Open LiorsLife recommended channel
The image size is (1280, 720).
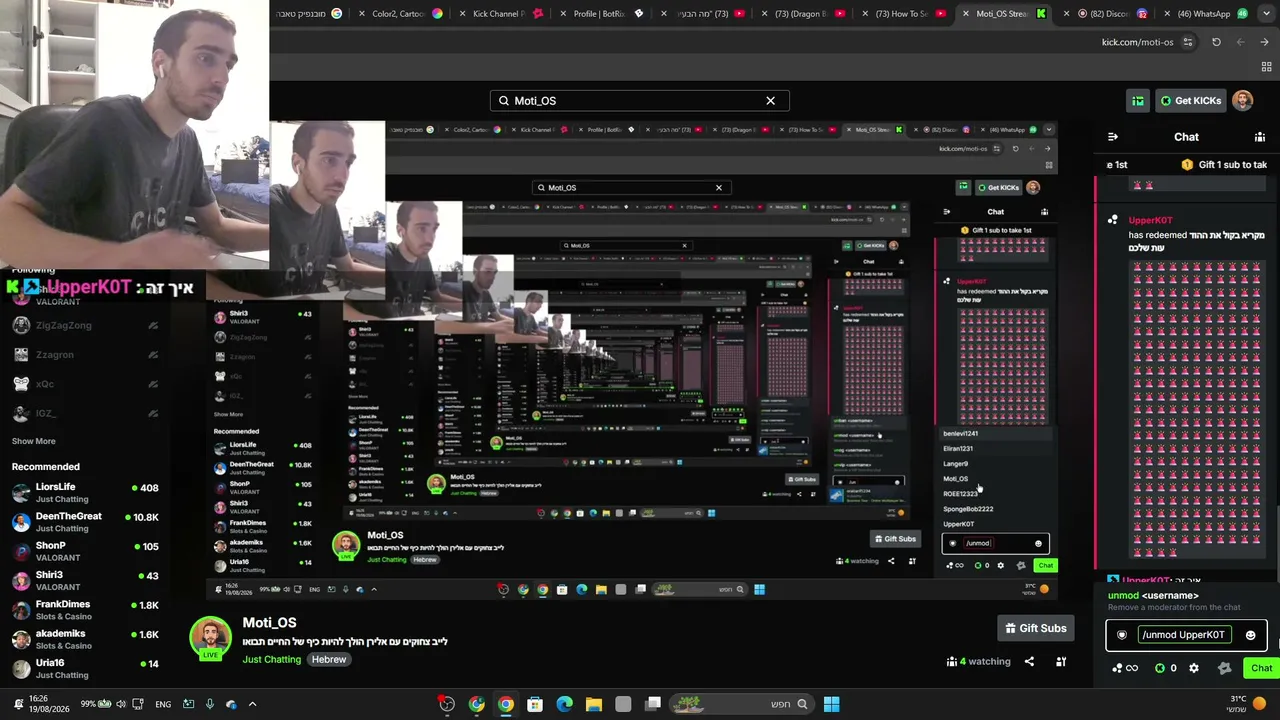84,492
